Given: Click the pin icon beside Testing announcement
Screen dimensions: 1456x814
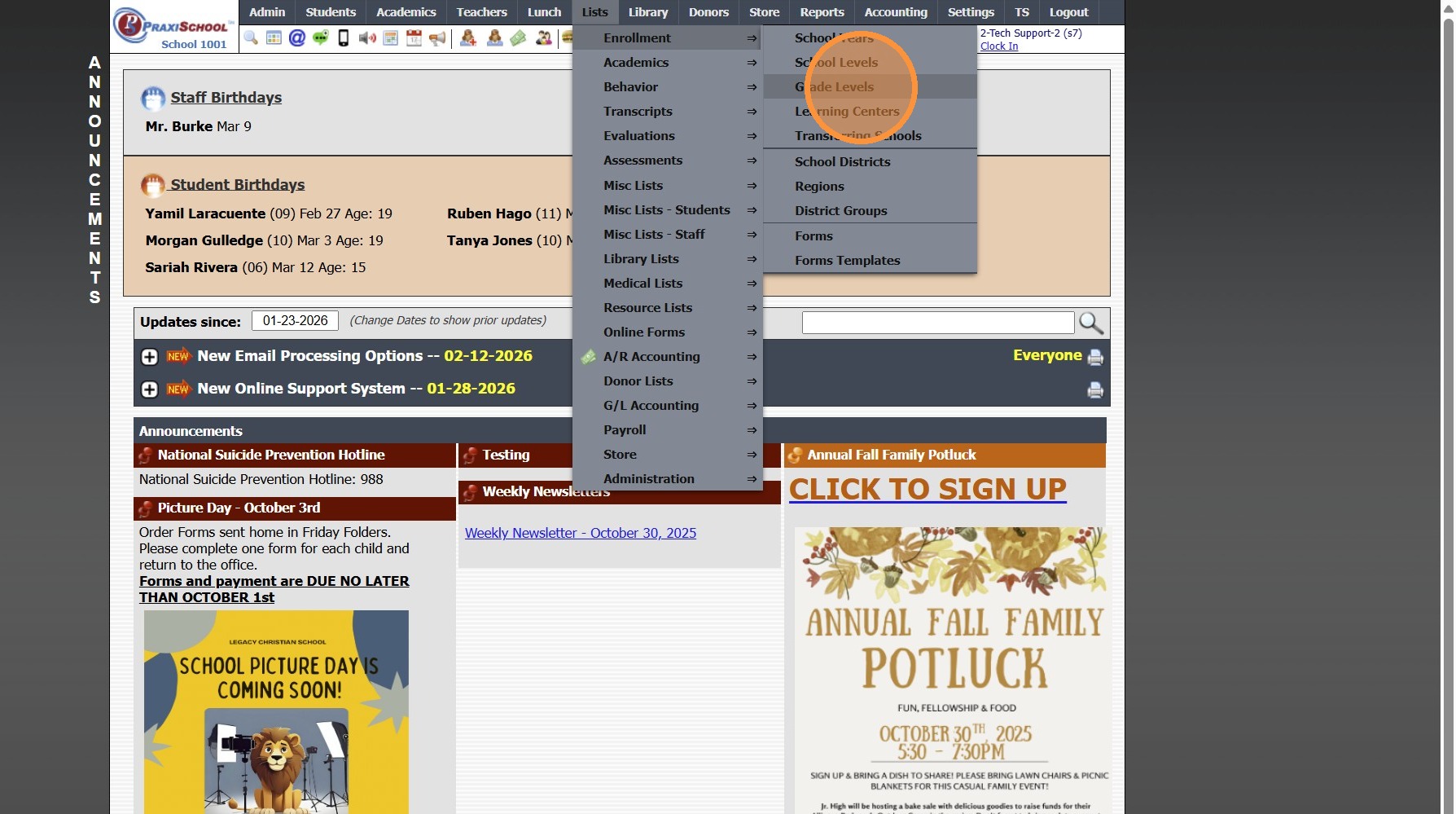Looking at the screenshot, I should 470,455.
